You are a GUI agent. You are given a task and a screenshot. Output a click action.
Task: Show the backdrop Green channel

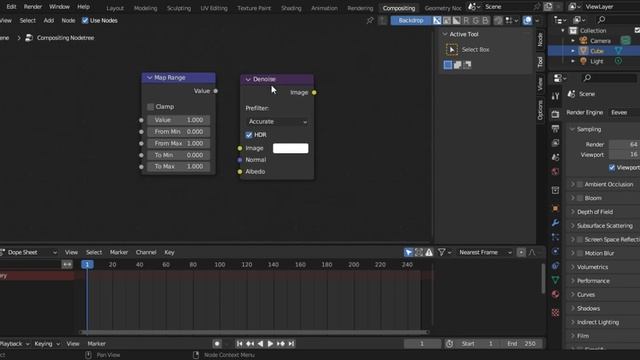[x=476, y=20]
